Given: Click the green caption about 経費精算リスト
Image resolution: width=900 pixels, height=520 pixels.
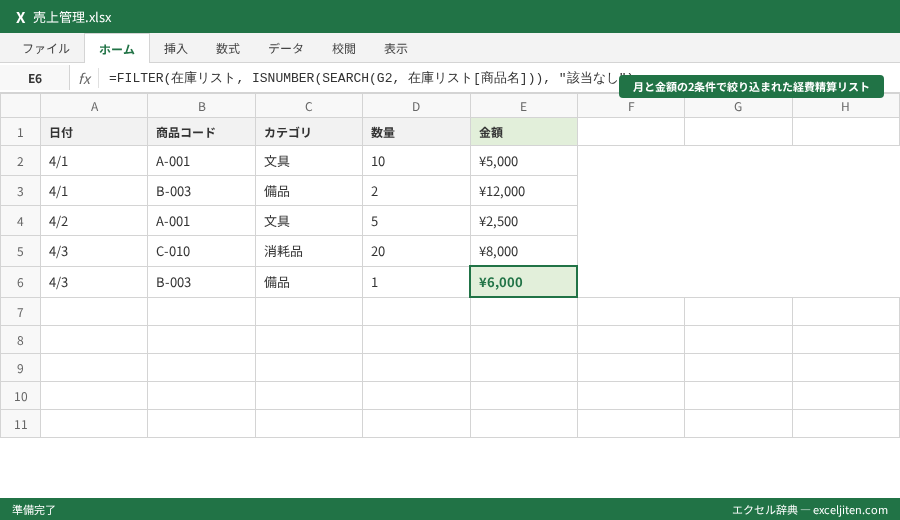Looking at the screenshot, I should pyautogui.click(x=751, y=87).
